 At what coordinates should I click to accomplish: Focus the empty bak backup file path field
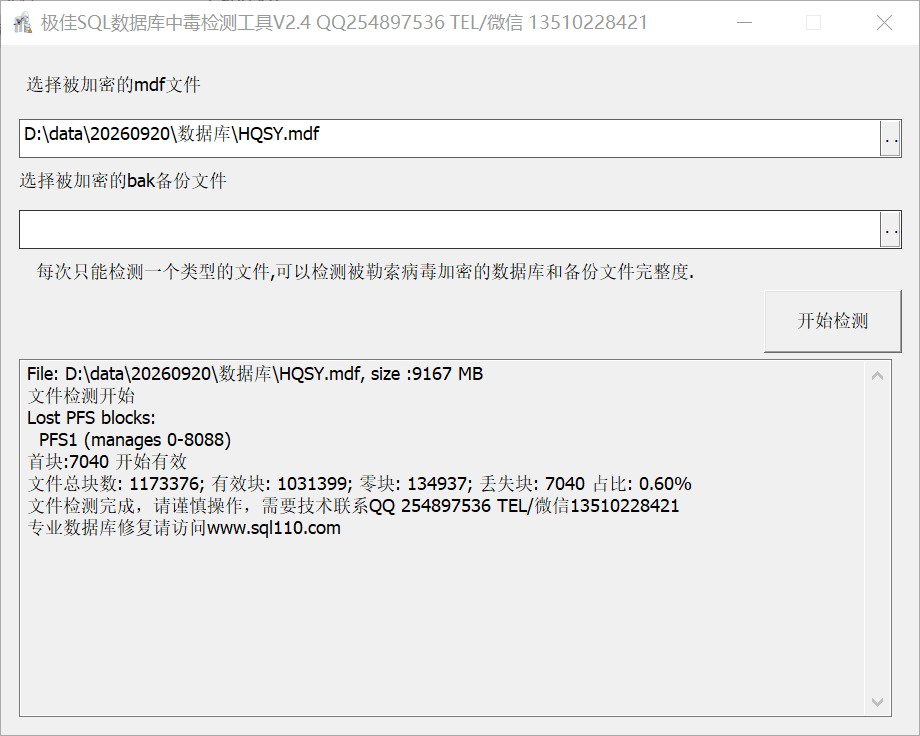point(449,229)
